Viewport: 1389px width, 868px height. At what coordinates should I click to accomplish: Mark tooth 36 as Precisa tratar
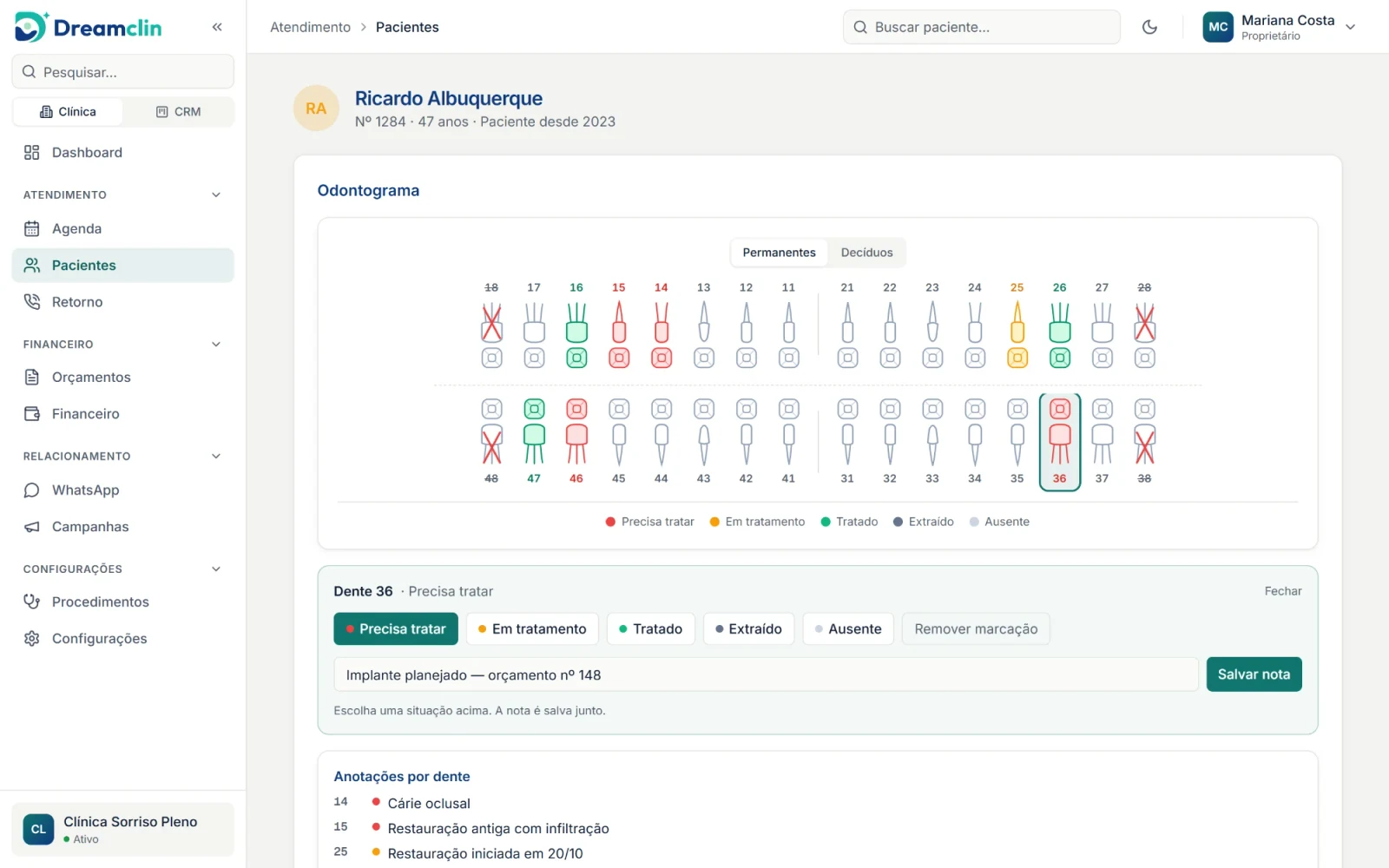pyautogui.click(x=396, y=629)
